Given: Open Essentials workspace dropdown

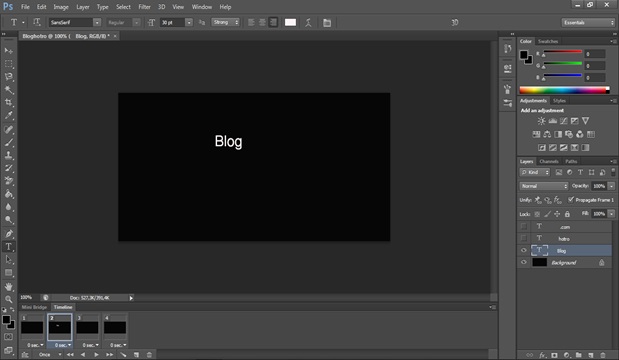Looking at the screenshot, I should (x=588, y=22).
